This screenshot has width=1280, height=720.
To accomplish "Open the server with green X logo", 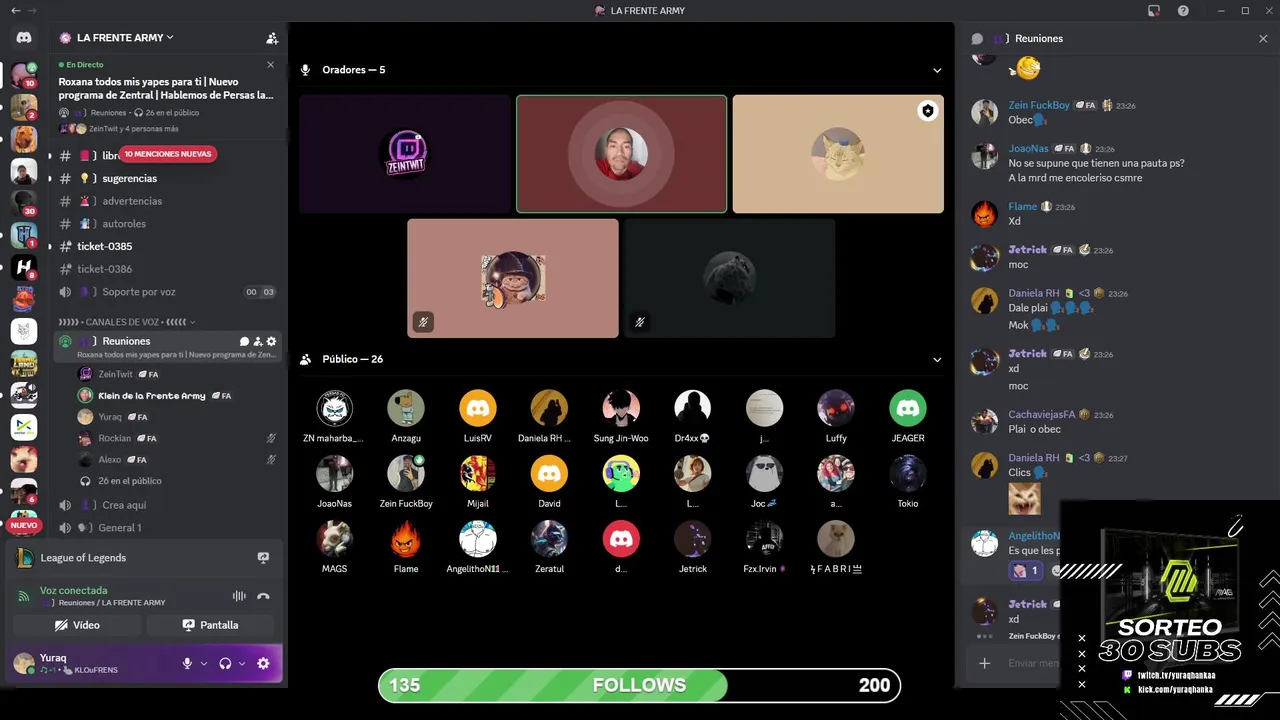I will (24, 427).
